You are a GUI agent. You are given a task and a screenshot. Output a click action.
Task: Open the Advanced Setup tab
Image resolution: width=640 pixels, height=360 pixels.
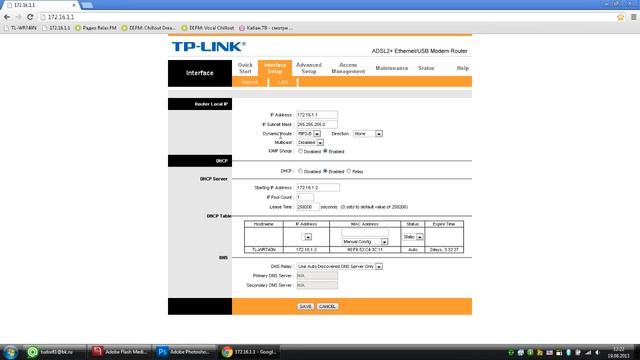click(x=309, y=68)
